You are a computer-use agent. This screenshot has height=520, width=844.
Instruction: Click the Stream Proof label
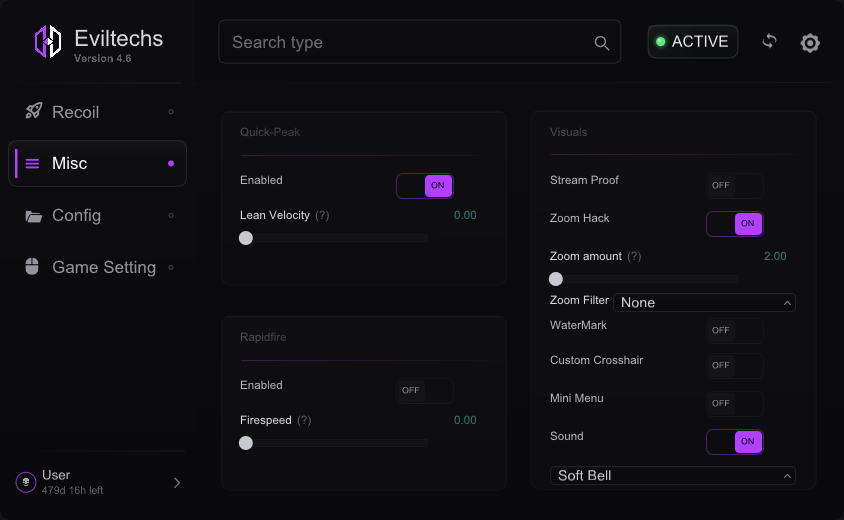[584, 180]
